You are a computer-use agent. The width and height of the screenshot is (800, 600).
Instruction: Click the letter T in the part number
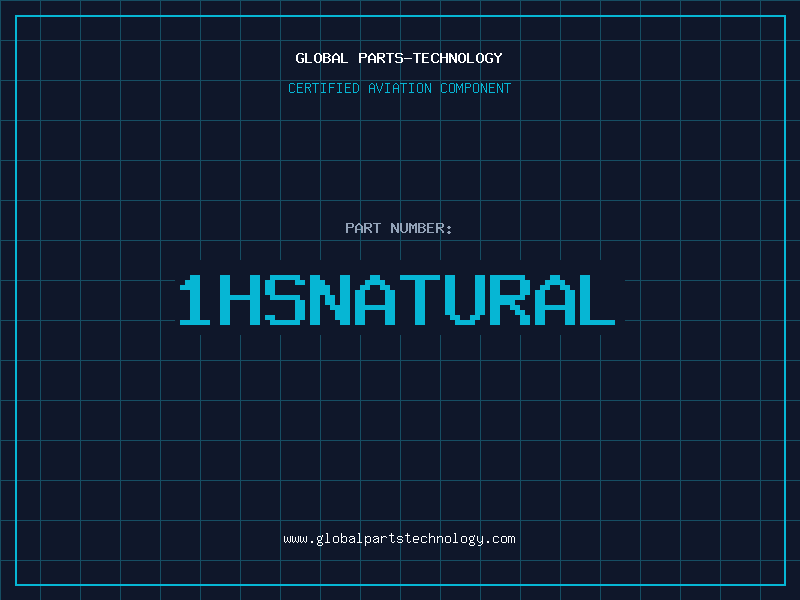pos(419,300)
